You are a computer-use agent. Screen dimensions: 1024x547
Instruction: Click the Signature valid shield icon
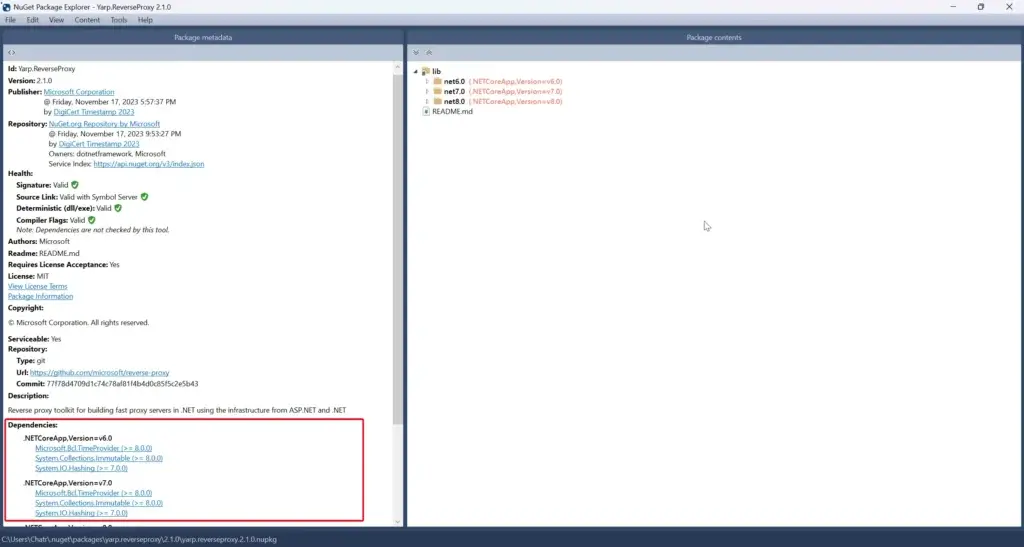74,185
